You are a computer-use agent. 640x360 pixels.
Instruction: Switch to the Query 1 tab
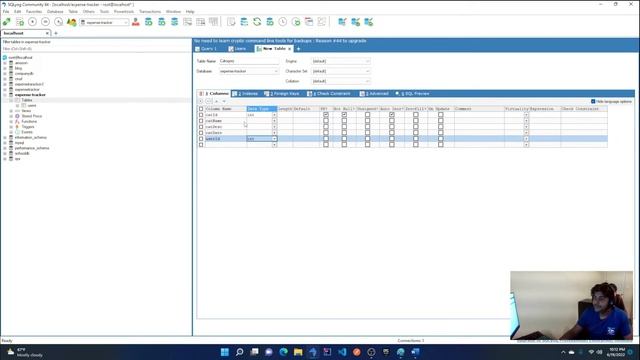pos(206,49)
